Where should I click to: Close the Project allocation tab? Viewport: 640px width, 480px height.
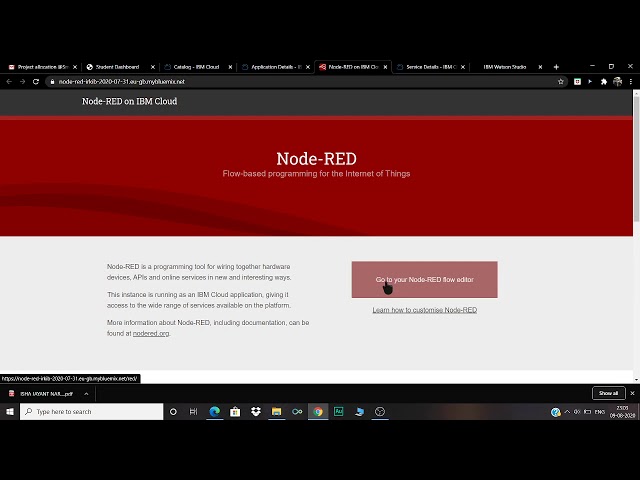point(75,67)
